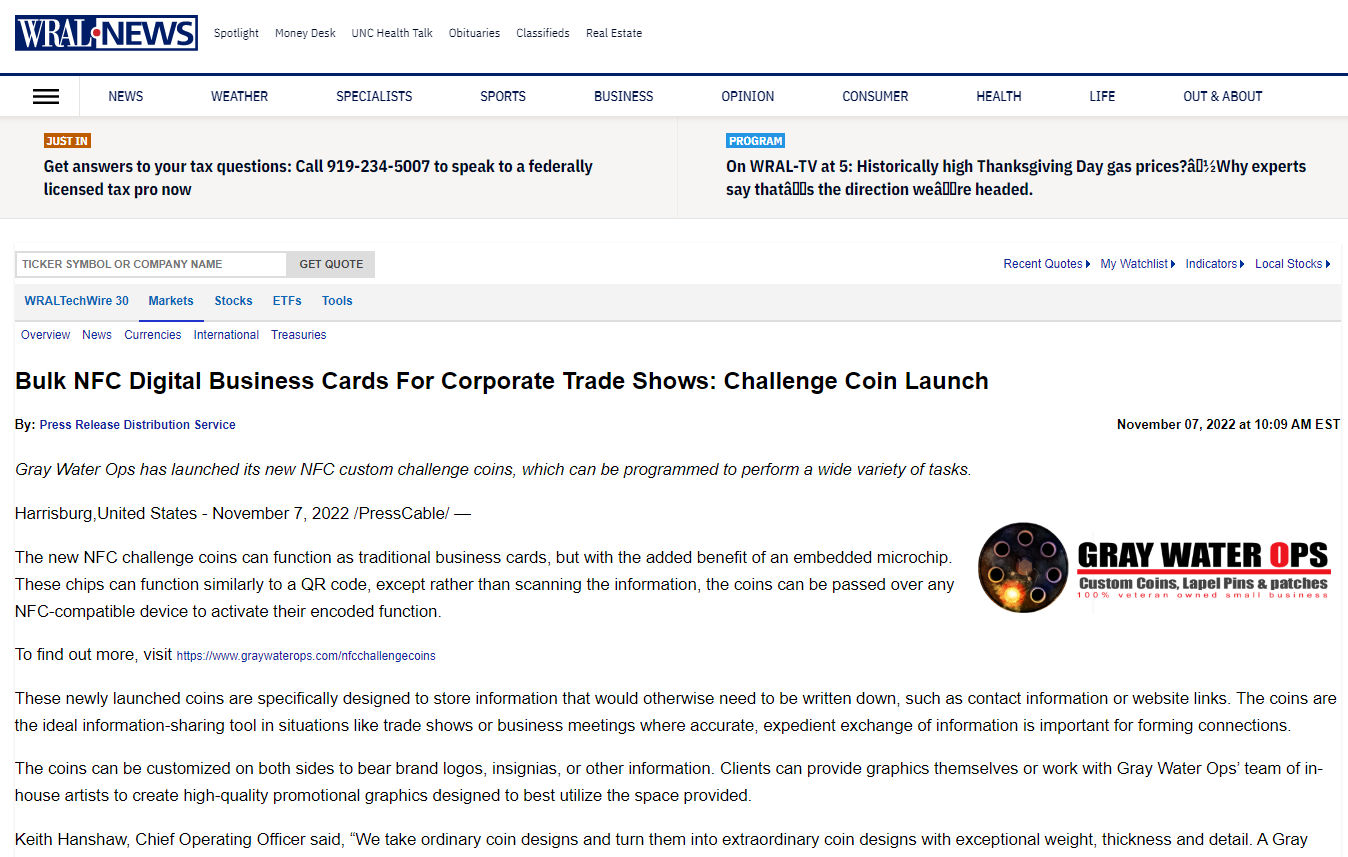Image resolution: width=1348 pixels, height=857 pixels.
Task: Open the WRAL-TV at 5 program headline
Action: (1016, 178)
